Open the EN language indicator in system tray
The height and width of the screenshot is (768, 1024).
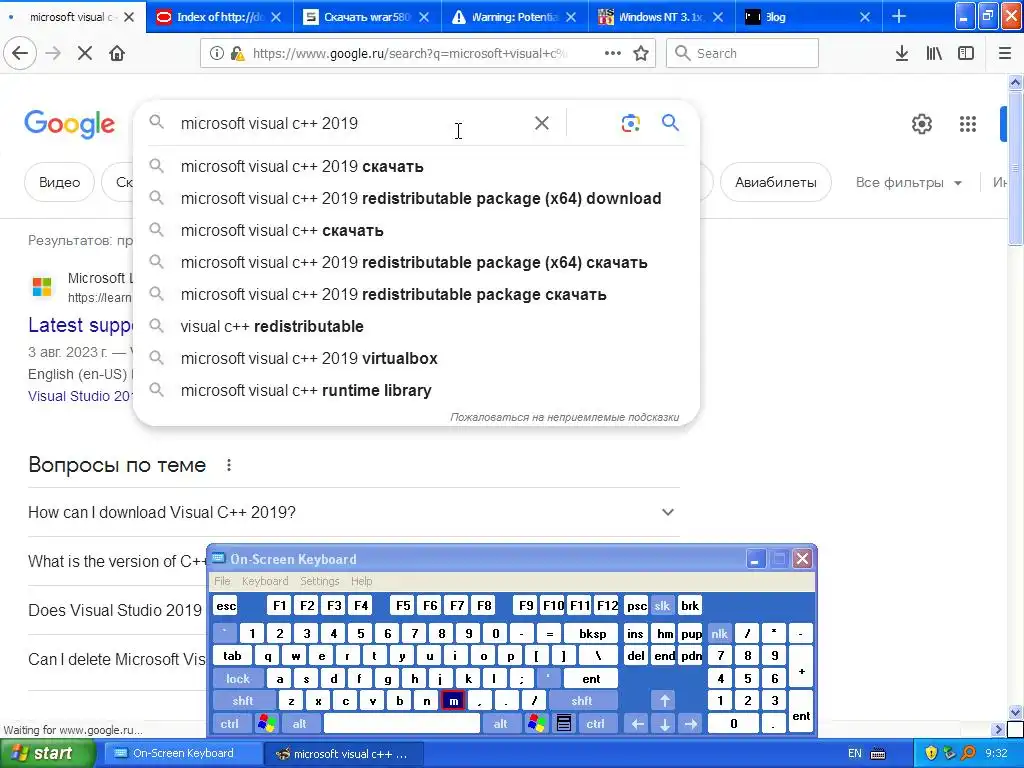click(x=854, y=753)
